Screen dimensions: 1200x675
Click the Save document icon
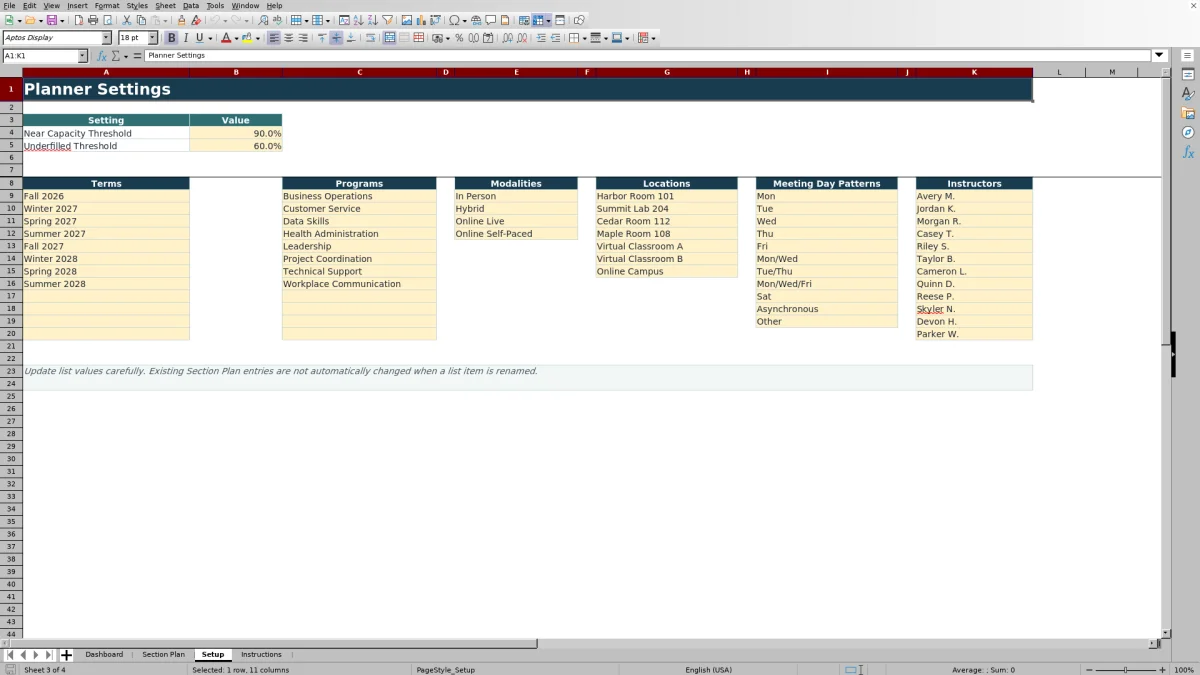[x=51, y=20]
